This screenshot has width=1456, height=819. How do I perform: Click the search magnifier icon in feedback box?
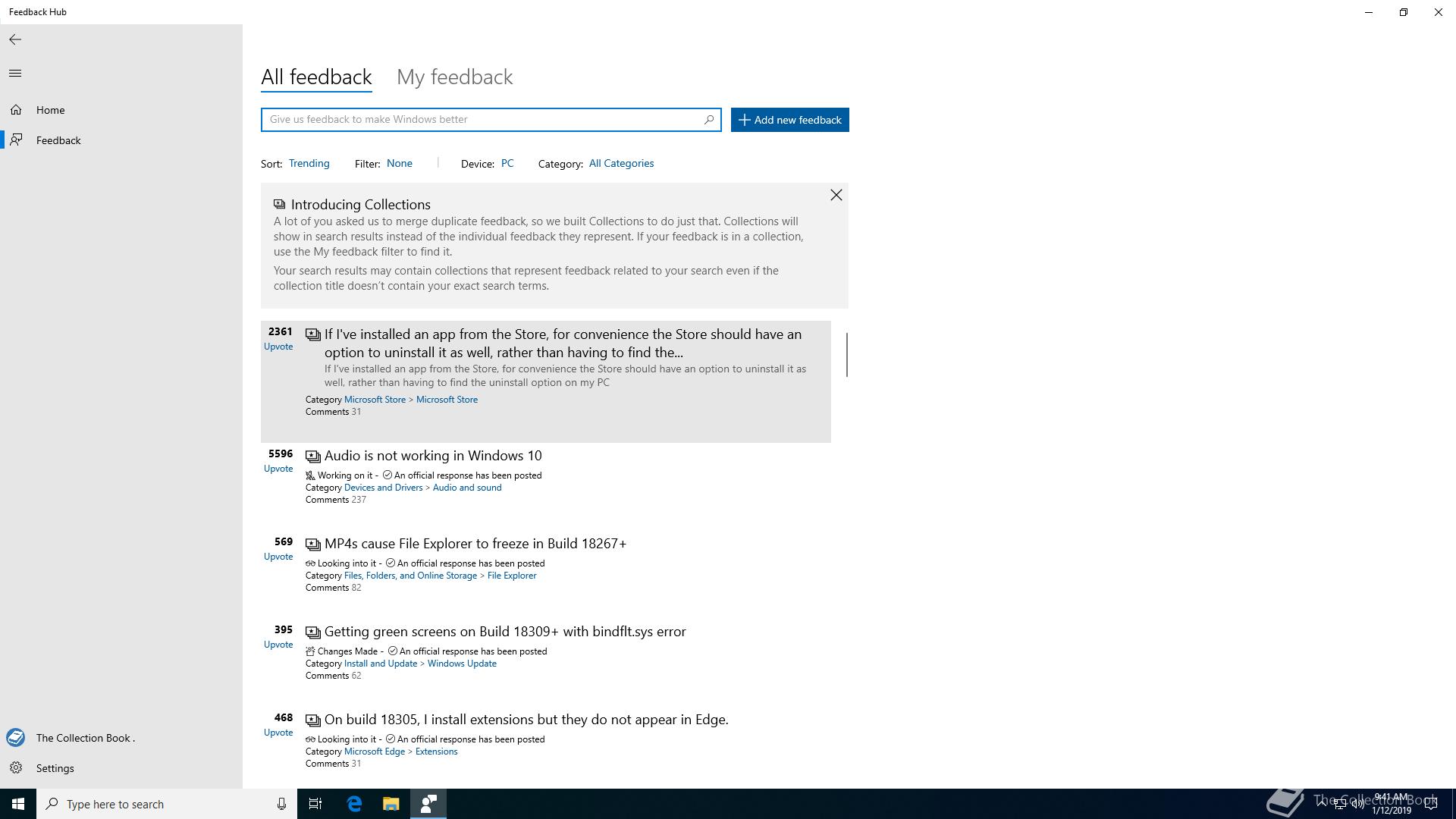tap(709, 120)
